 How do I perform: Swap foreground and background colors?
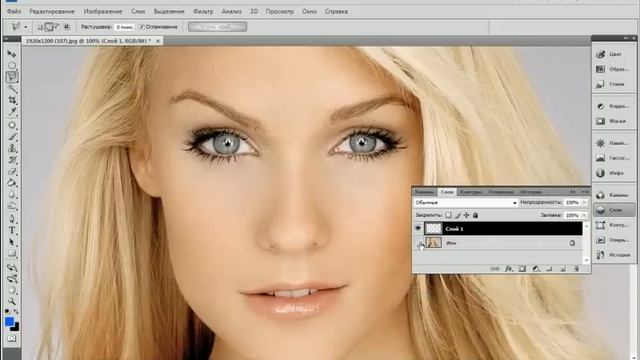pyautogui.click(x=16, y=313)
